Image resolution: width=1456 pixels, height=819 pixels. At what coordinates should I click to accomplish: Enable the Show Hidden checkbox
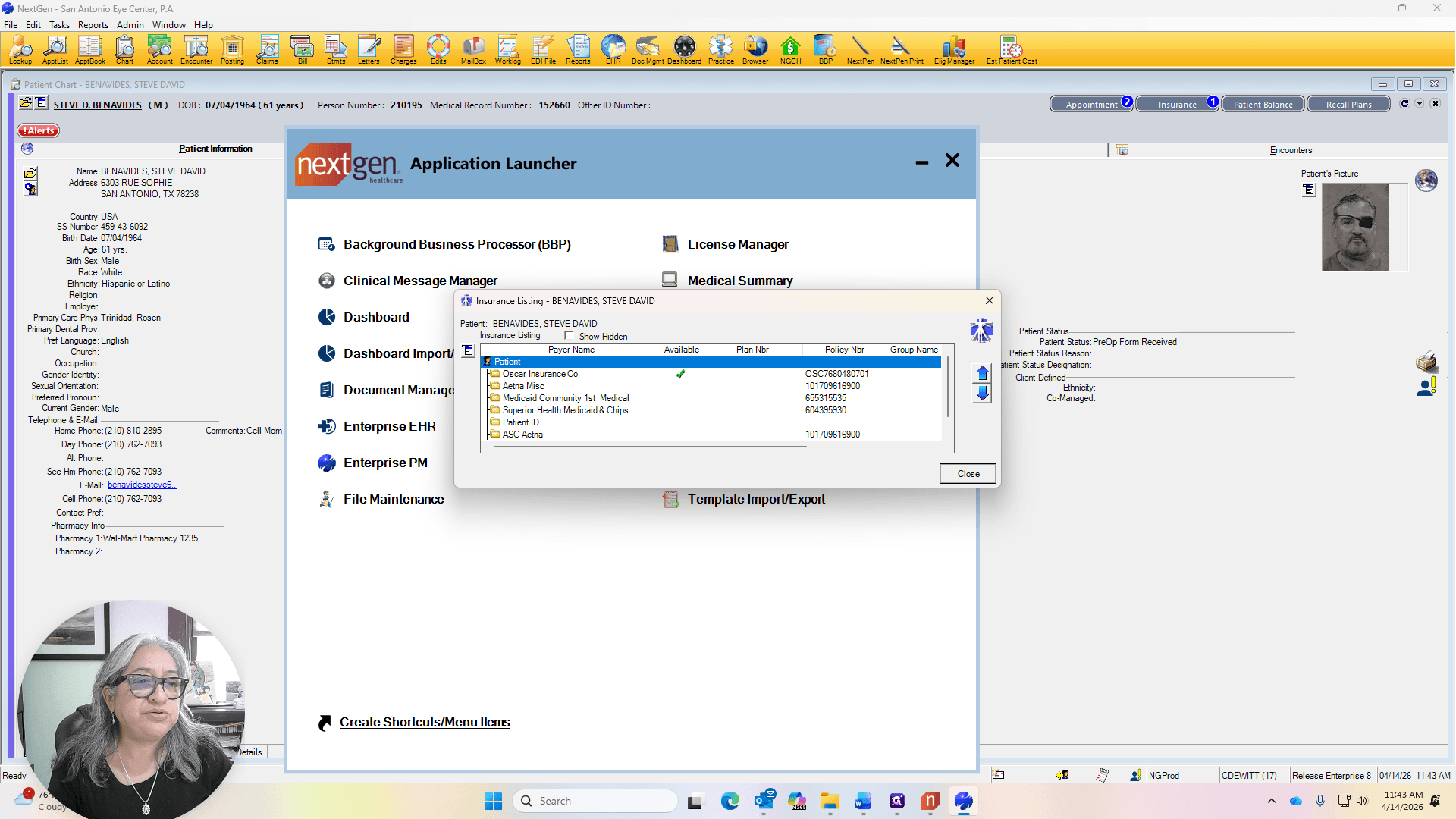click(x=569, y=336)
